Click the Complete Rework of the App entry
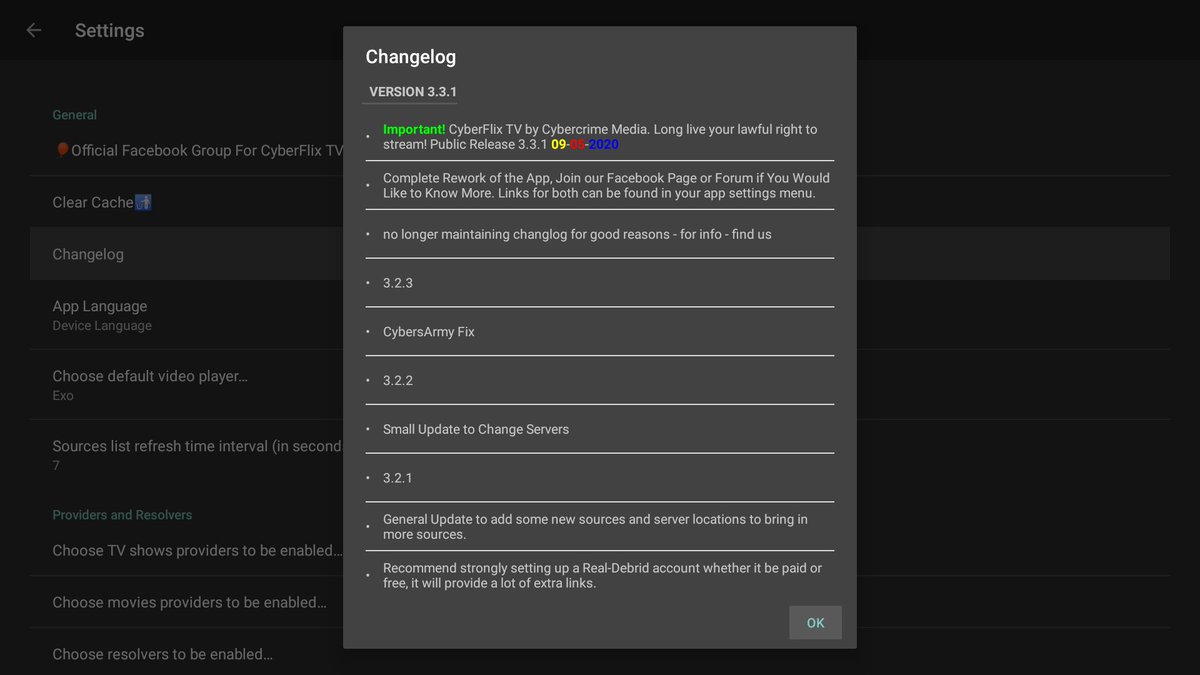 click(600, 185)
